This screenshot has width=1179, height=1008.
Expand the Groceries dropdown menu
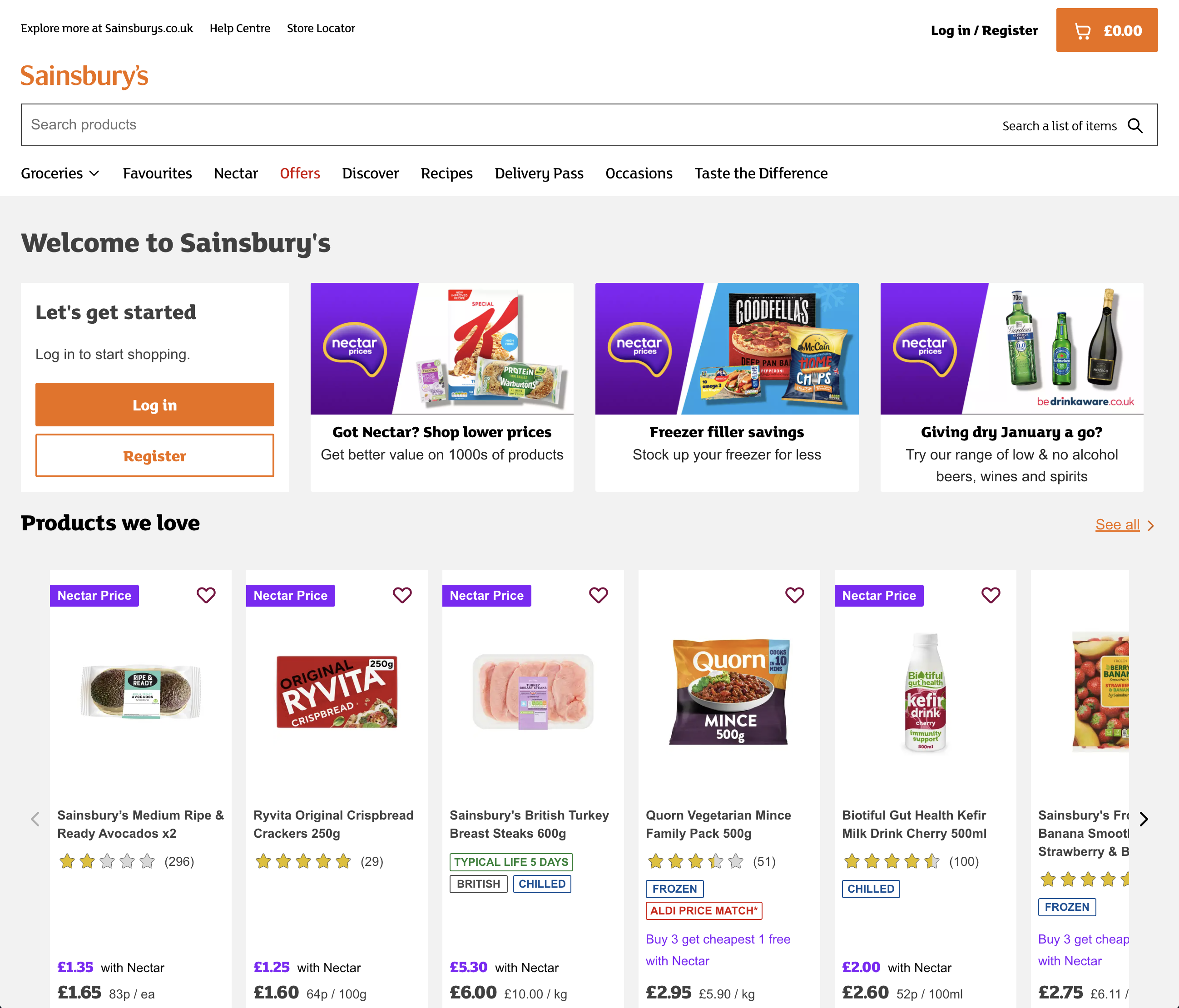coord(60,173)
